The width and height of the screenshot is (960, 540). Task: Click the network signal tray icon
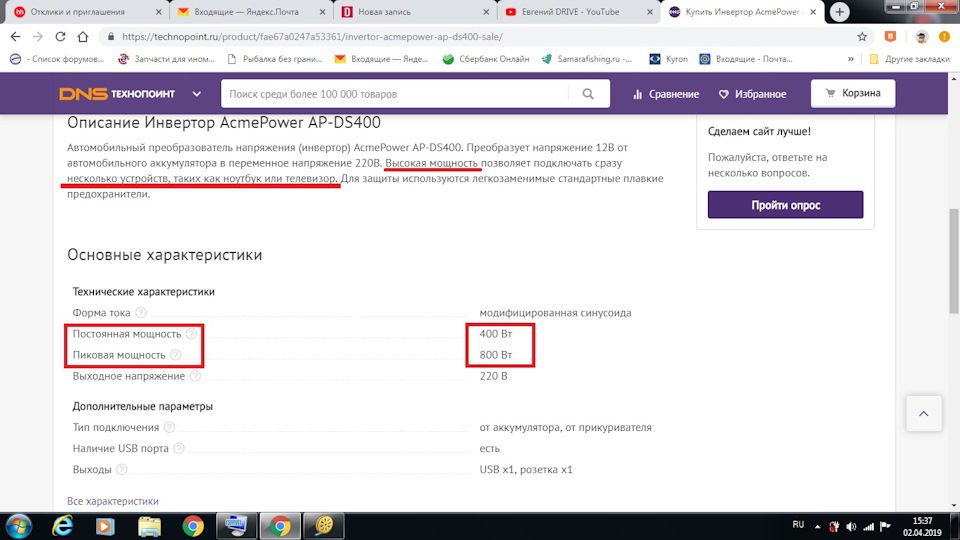[868, 527]
